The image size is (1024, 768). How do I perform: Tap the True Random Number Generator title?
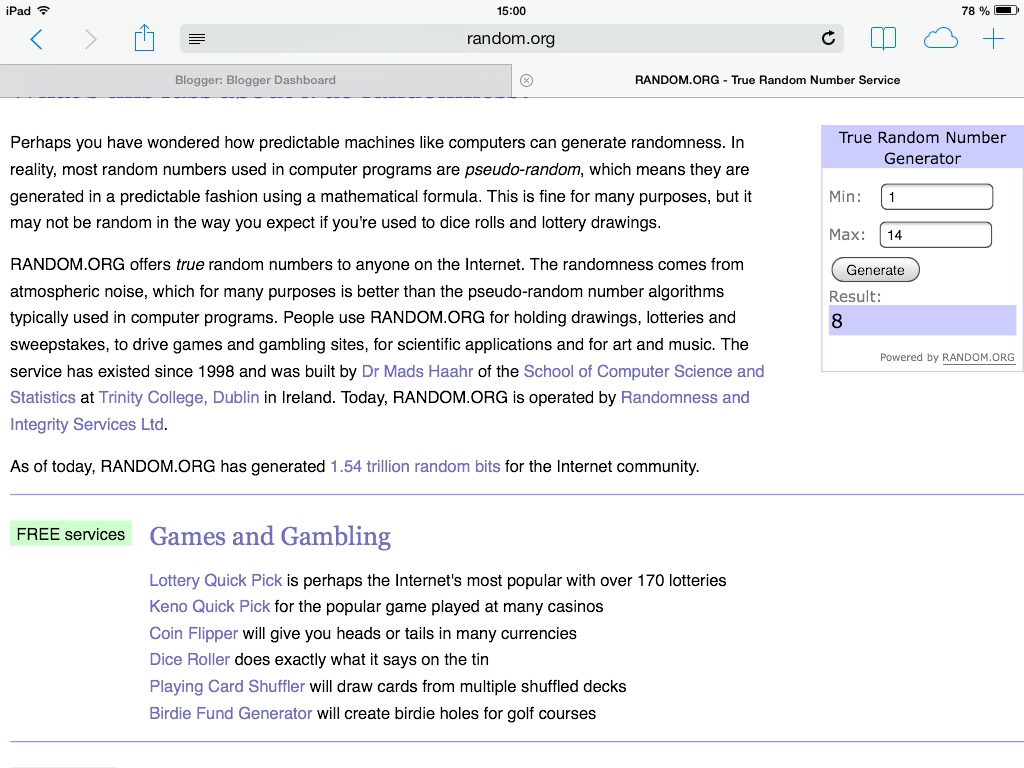pos(922,148)
